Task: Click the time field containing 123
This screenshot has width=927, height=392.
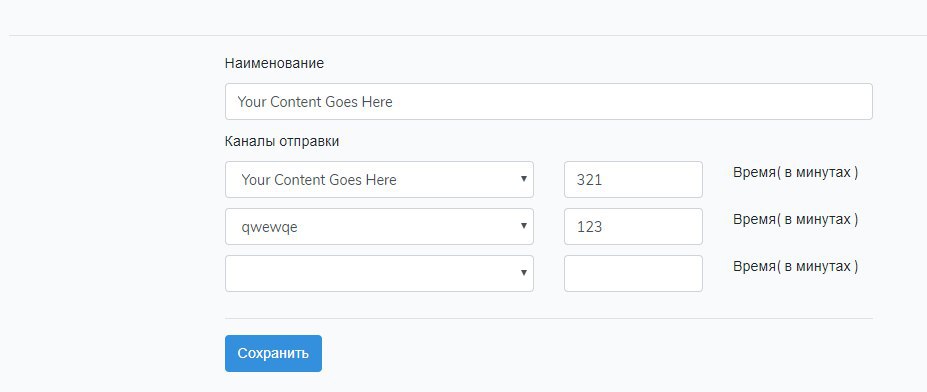Action: [x=633, y=226]
